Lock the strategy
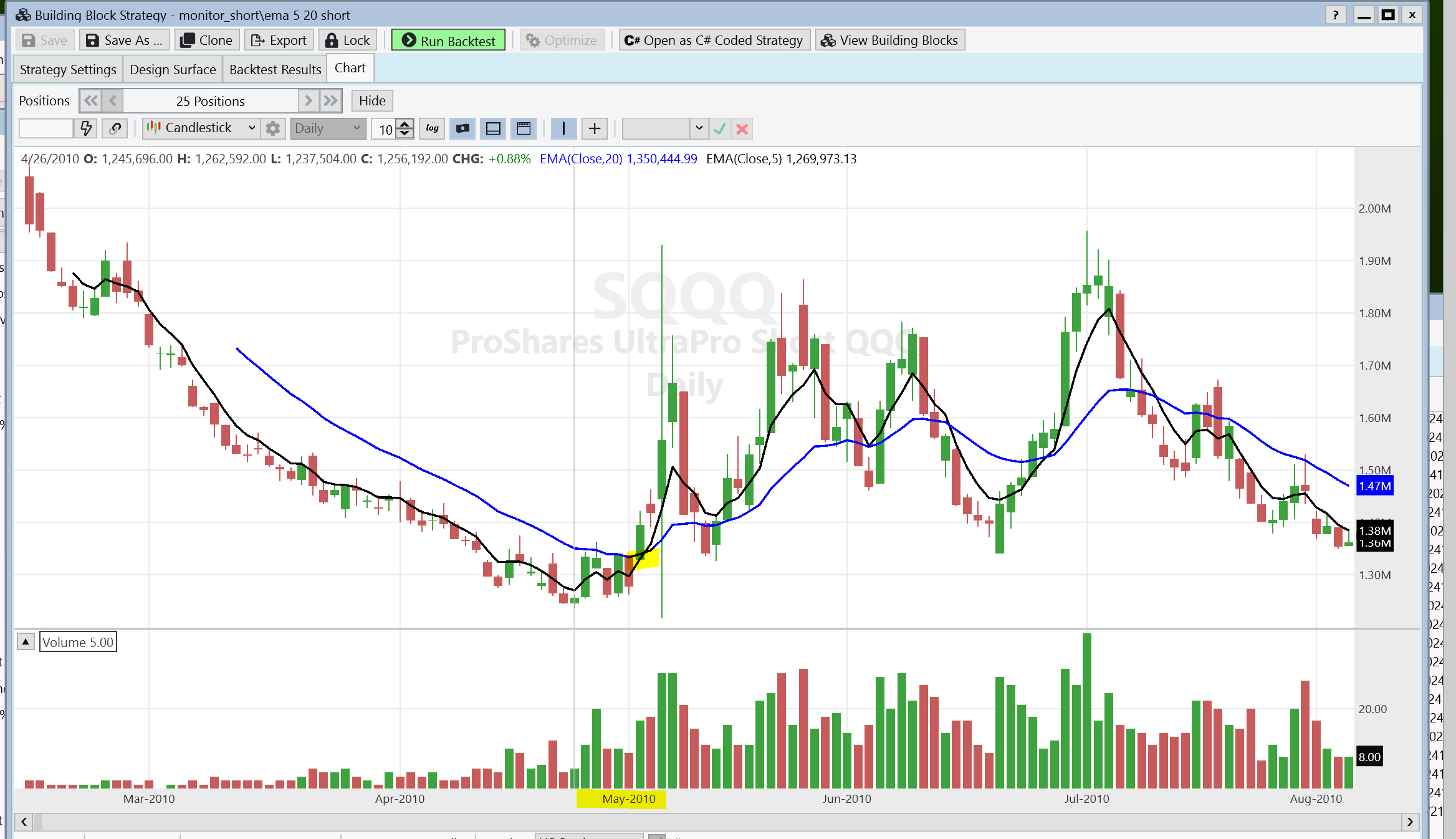 (x=348, y=41)
